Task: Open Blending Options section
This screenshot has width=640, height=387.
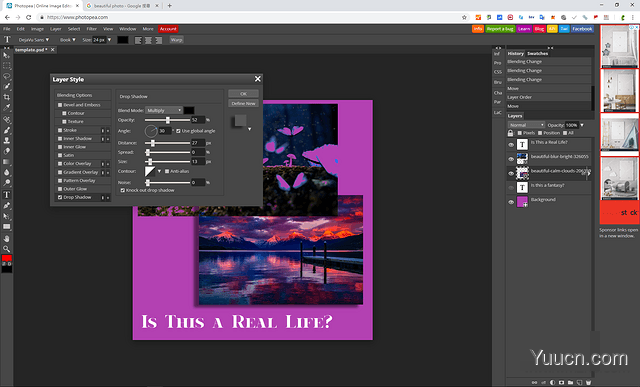Action: click(83, 95)
